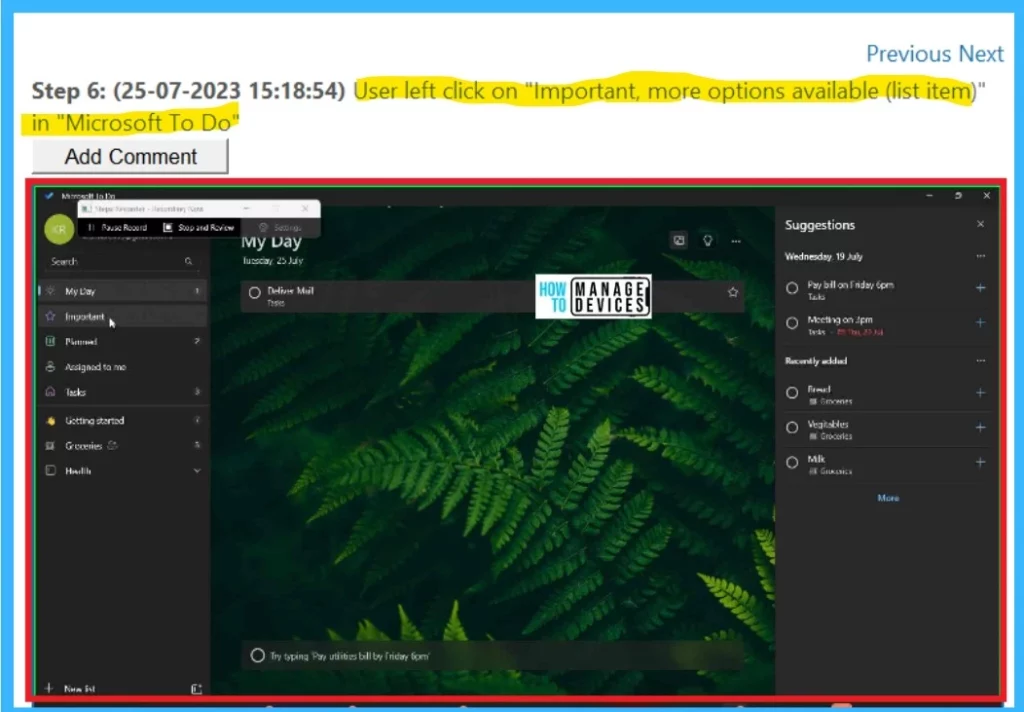Click the person icon beside Assigned to me
Screen dimensions: 1024x712
click(x=50, y=366)
